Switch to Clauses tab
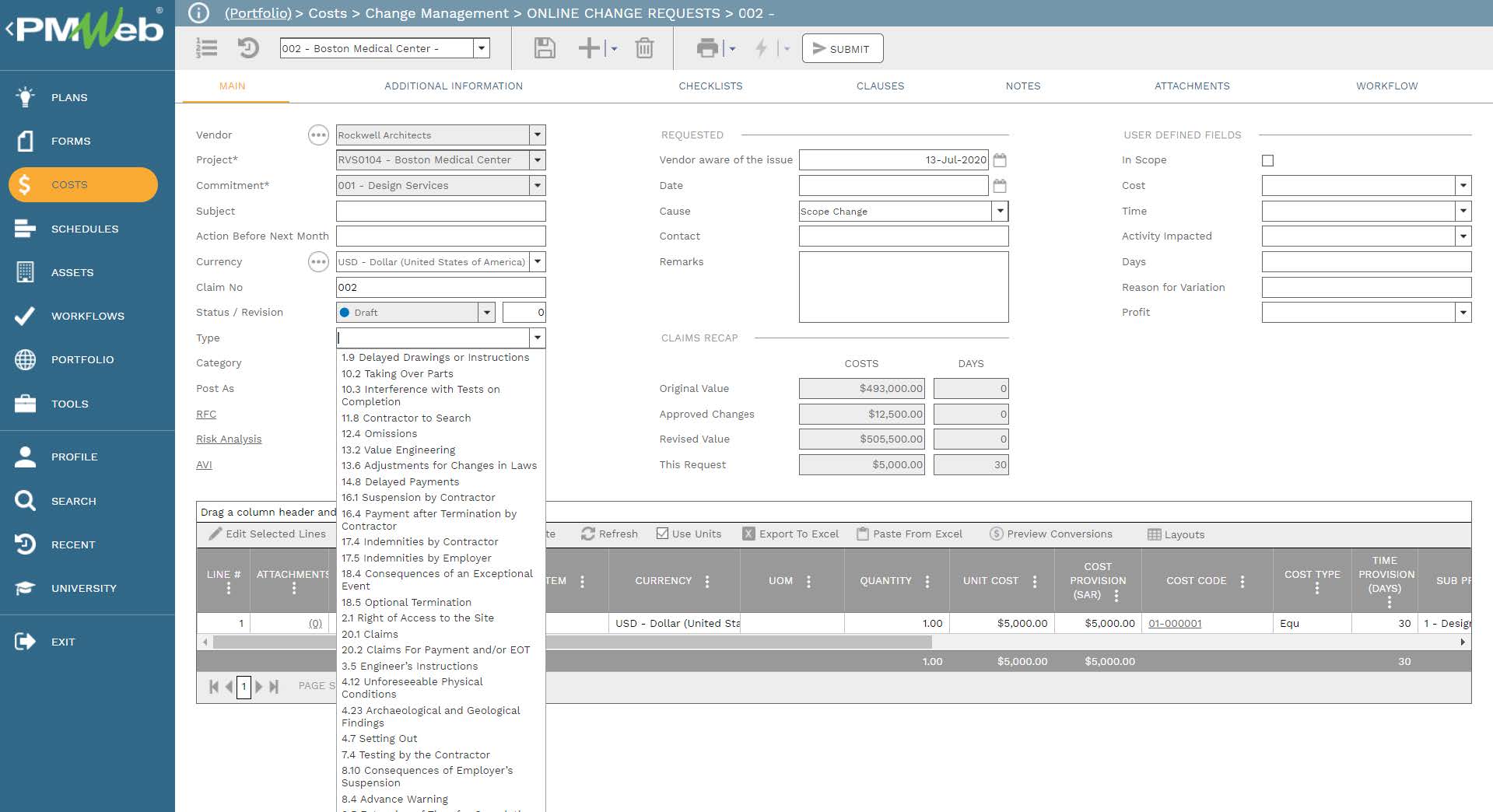Image resolution: width=1493 pixels, height=812 pixels. [x=880, y=86]
